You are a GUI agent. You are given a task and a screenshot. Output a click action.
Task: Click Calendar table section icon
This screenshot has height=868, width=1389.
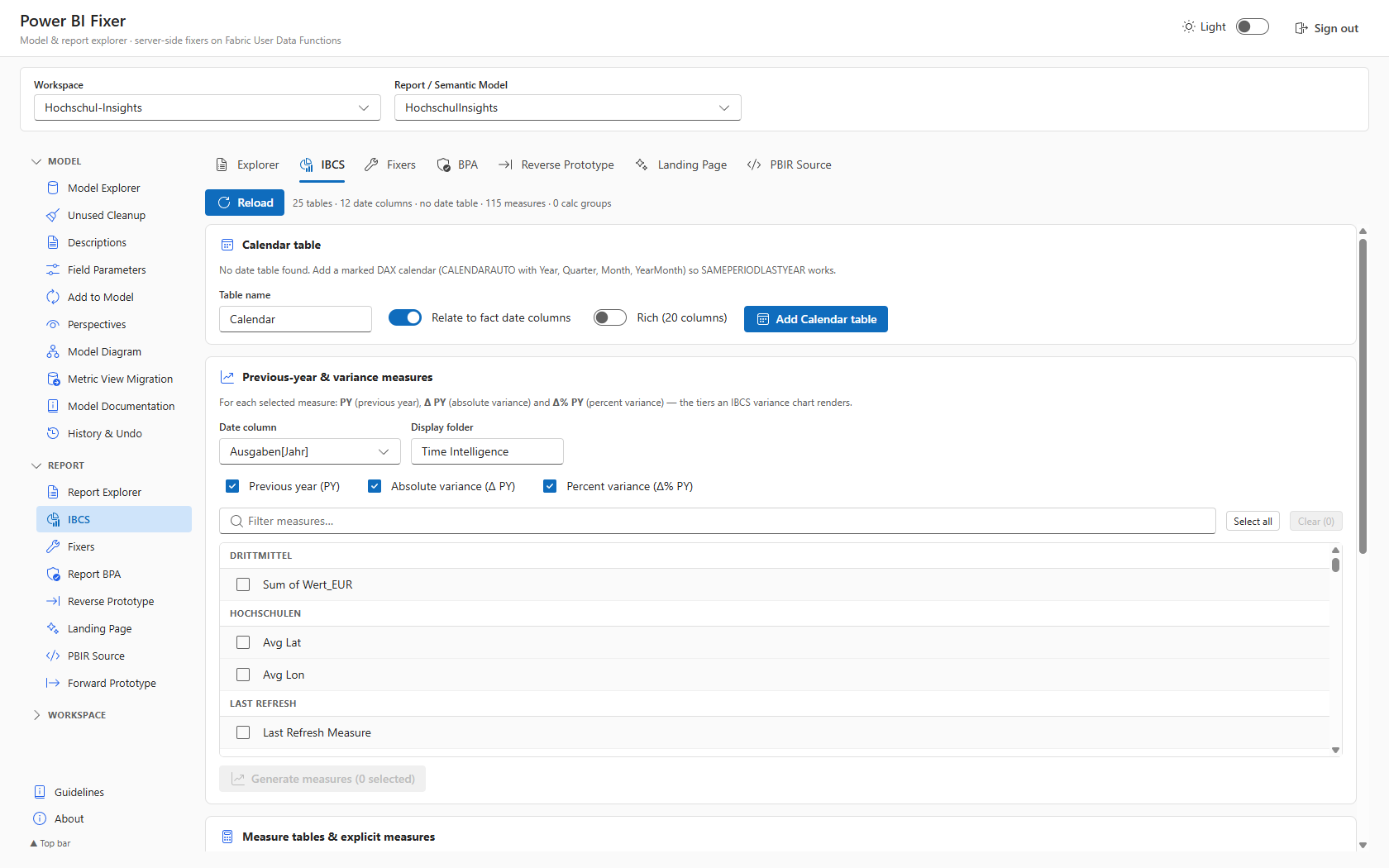point(227,245)
